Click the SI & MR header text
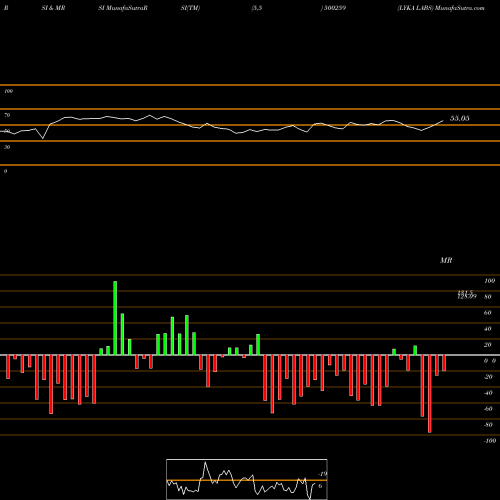The width and height of the screenshot is (500, 500). tap(53, 8)
